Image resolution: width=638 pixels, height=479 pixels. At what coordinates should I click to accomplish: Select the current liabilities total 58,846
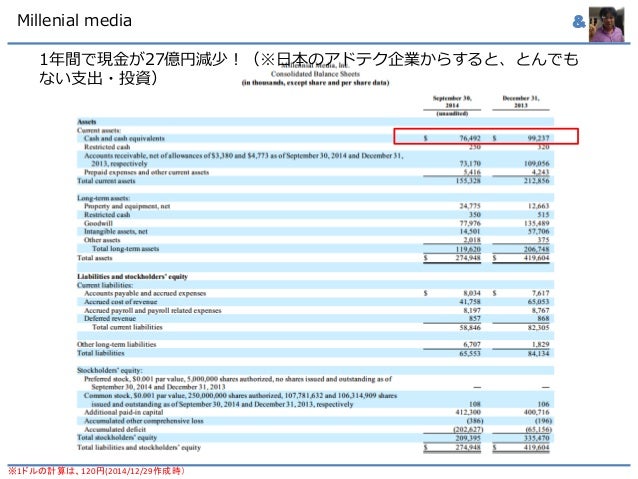pyautogui.click(x=470, y=328)
